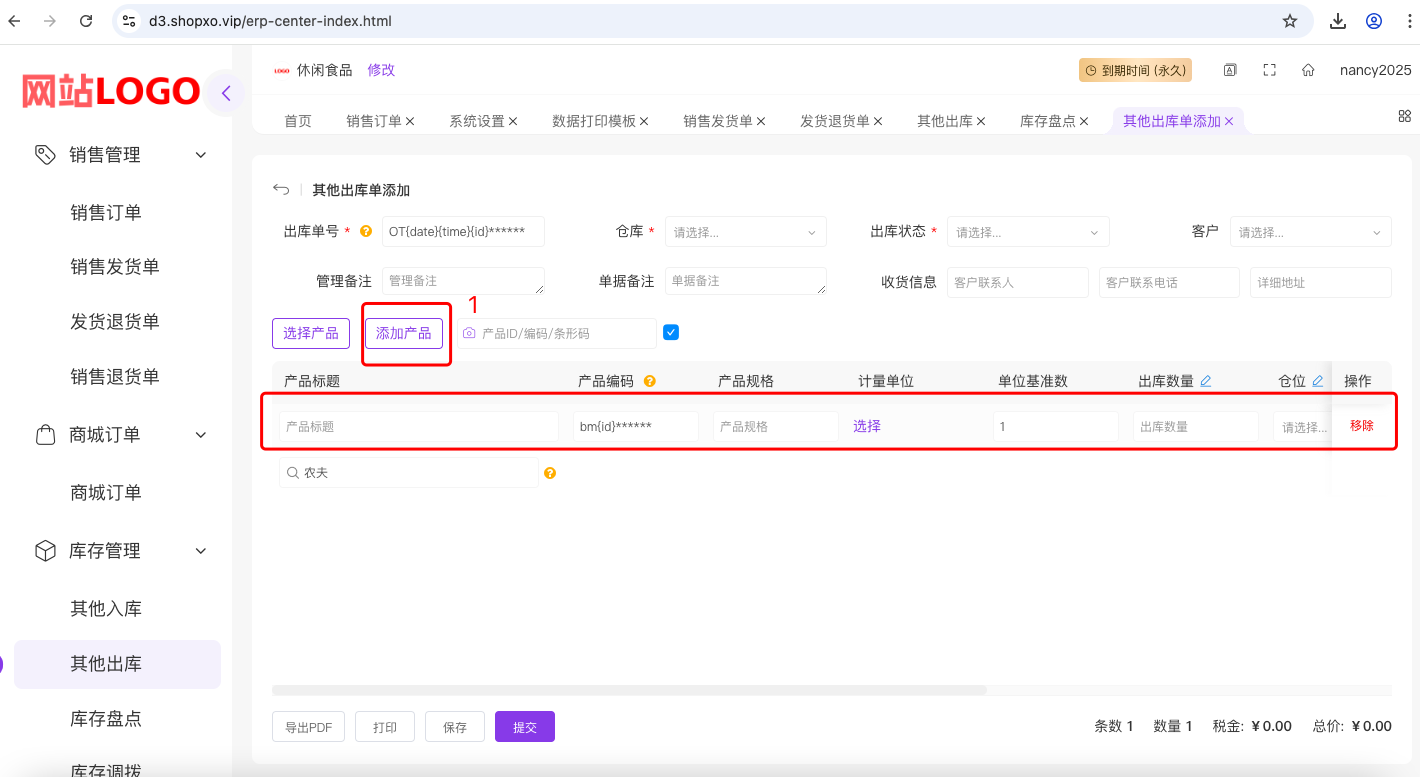The height and width of the screenshot is (777, 1420).
Task: Click the 导出PDF button
Action: (x=309, y=727)
